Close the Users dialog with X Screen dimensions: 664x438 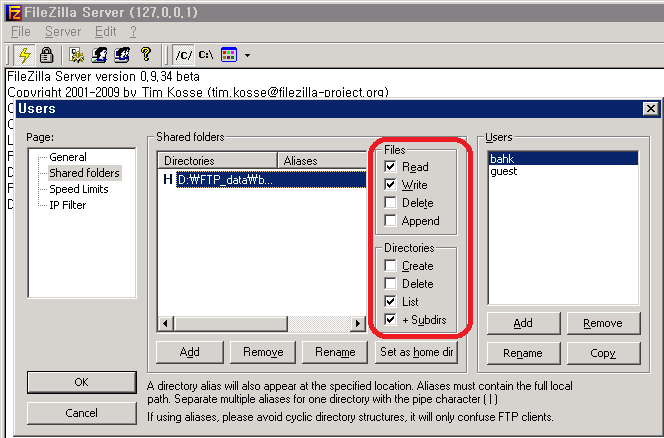point(650,109)
